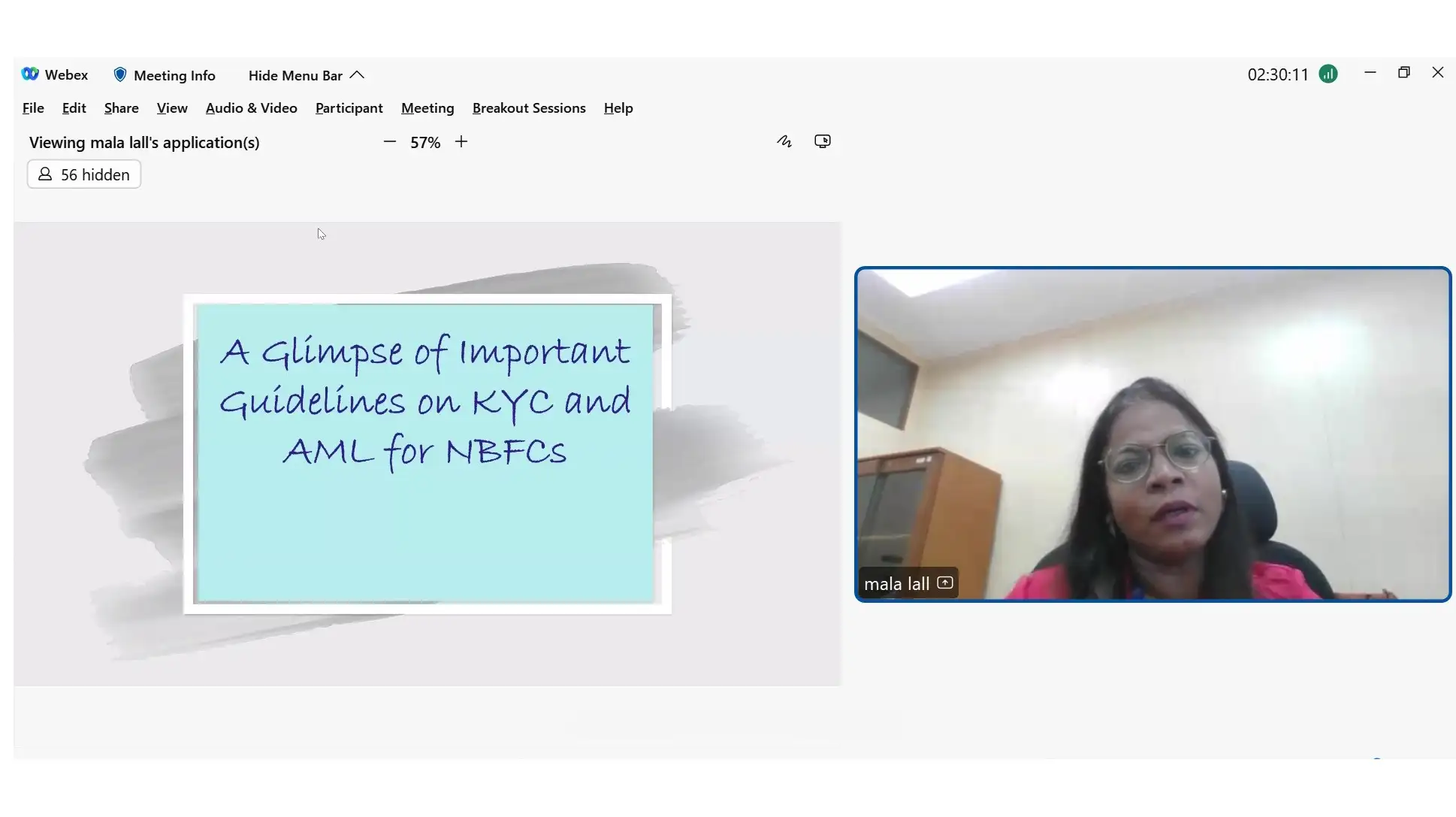1456x817 pixels.
Task: Click the meeting timer 02:30:11
Action: click(x=1278, y=75)
